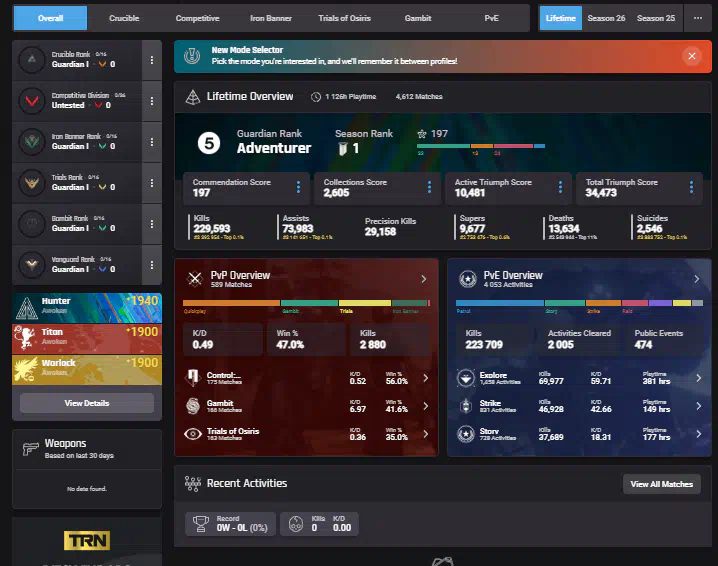
Task: Open the Crucible mode tab
Action: tap(124, 18)
